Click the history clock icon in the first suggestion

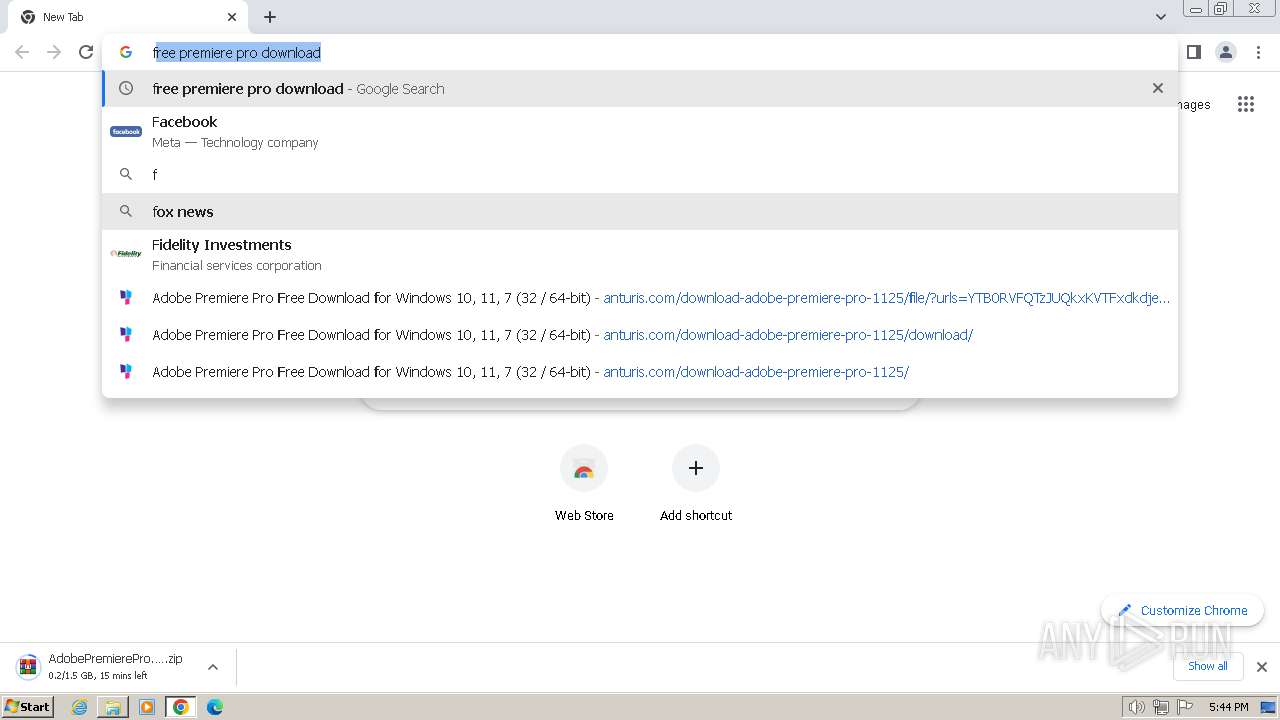click(126, 88)
